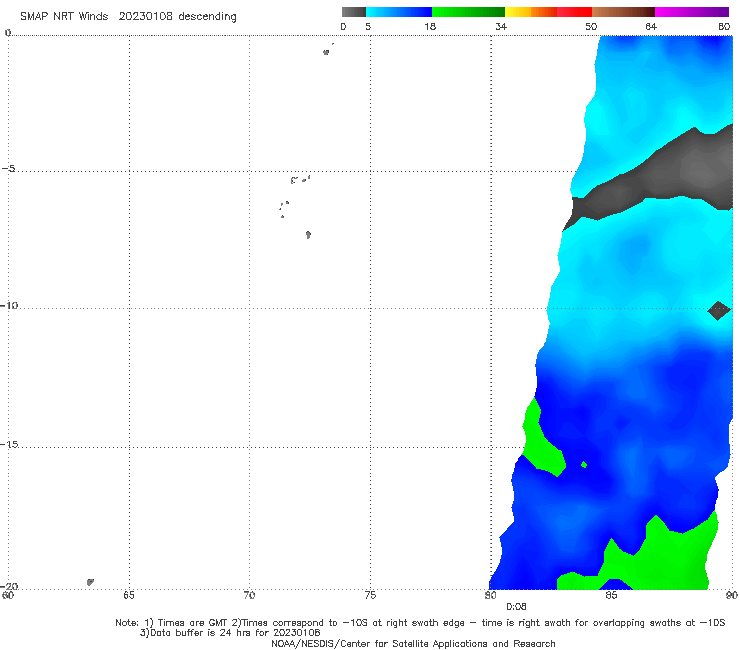740x650 pixels.
Task: Click latitude axis label '-10'
Action: (9, 305)
